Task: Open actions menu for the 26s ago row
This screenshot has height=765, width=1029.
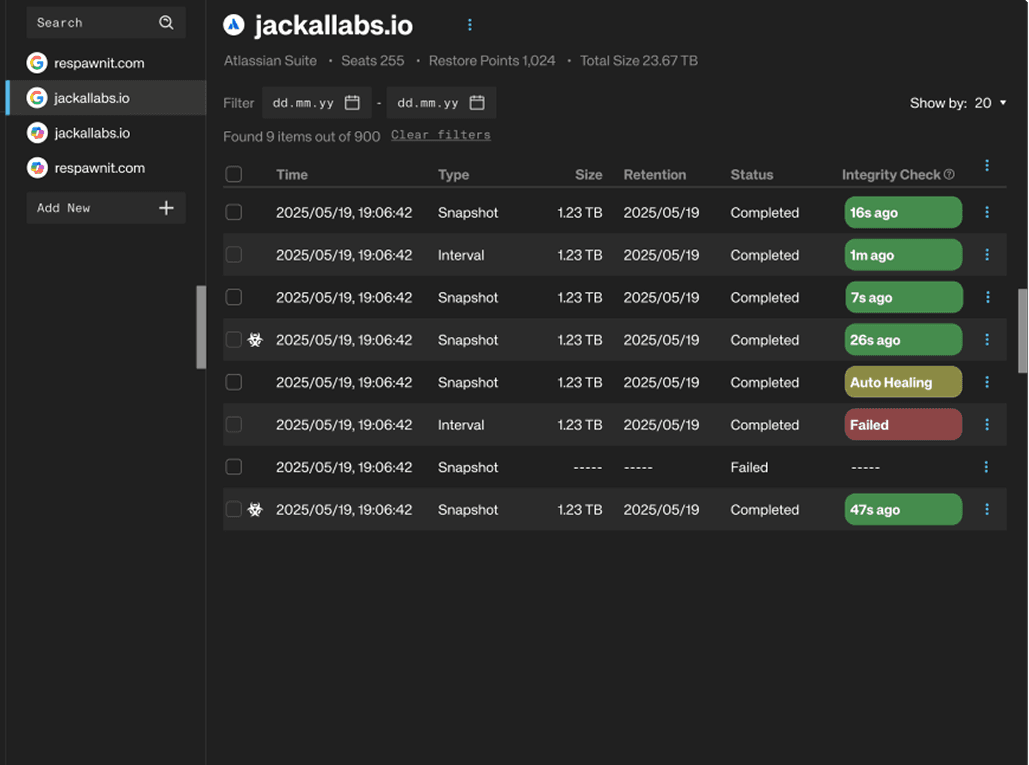Action: tap(986, 339)
